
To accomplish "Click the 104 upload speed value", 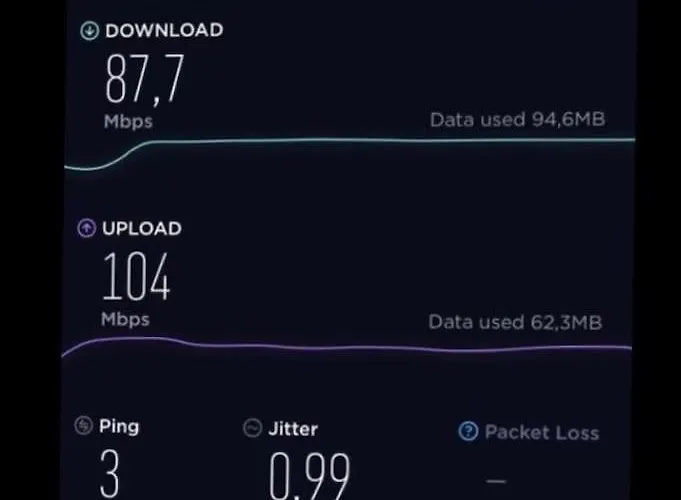I will coord(136,276).
